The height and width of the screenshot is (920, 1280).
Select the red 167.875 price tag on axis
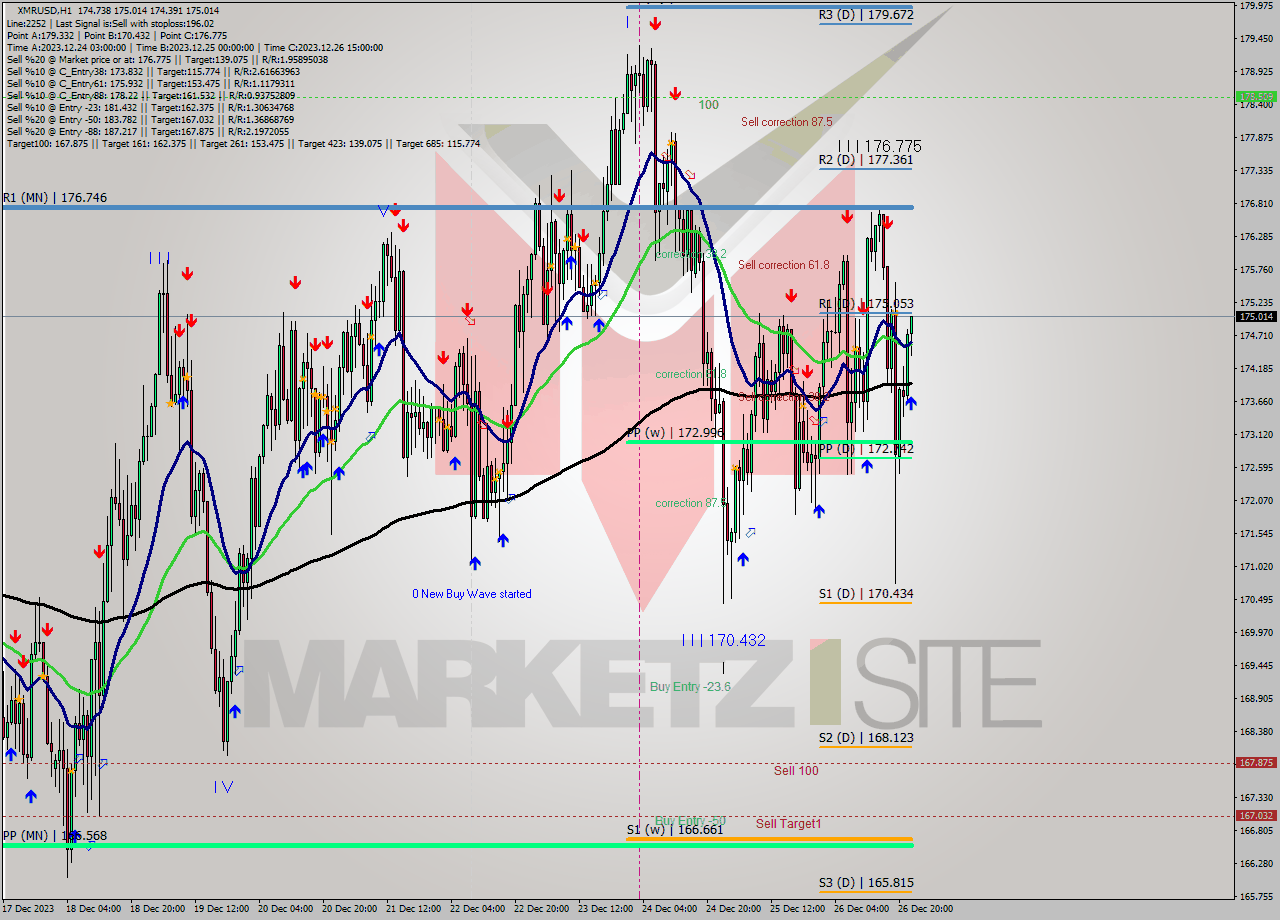tap(1256, 763)
